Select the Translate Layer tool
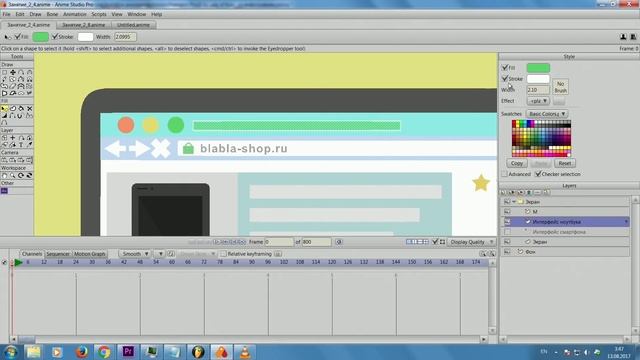This screenshot has height=360, width=640. (x=13, y=138)
